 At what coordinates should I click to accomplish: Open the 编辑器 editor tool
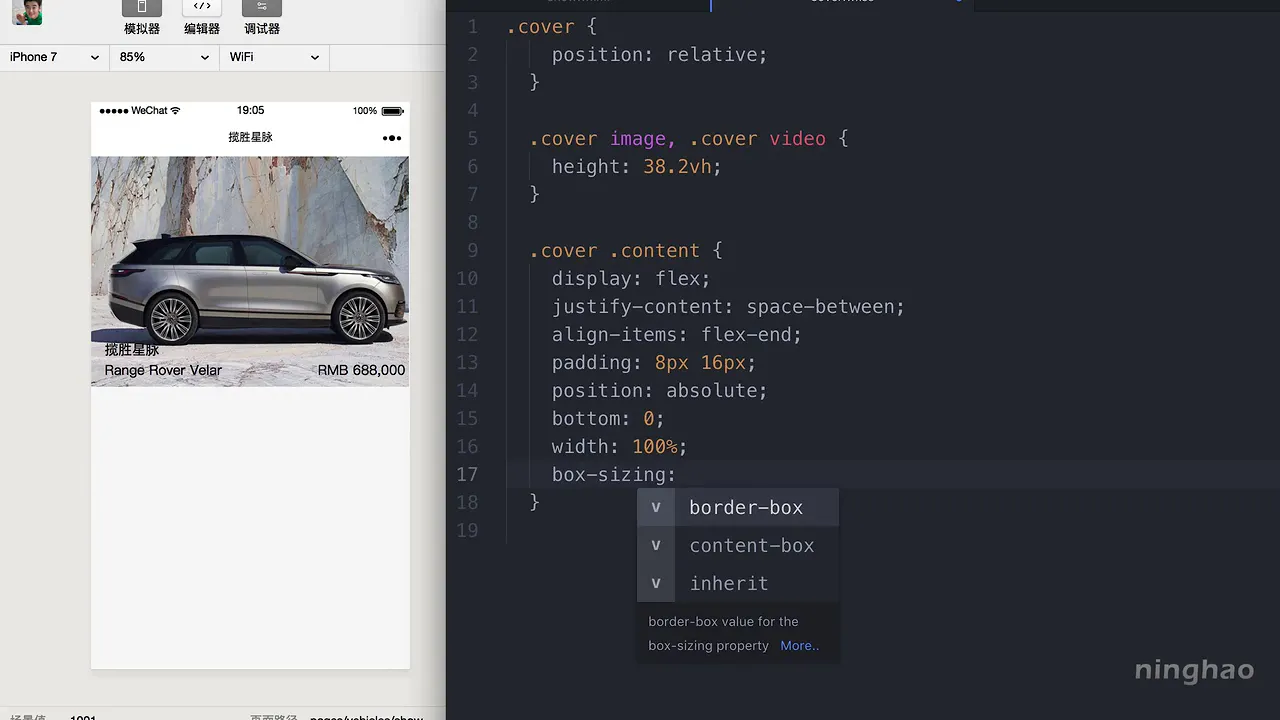coord(202,17)
